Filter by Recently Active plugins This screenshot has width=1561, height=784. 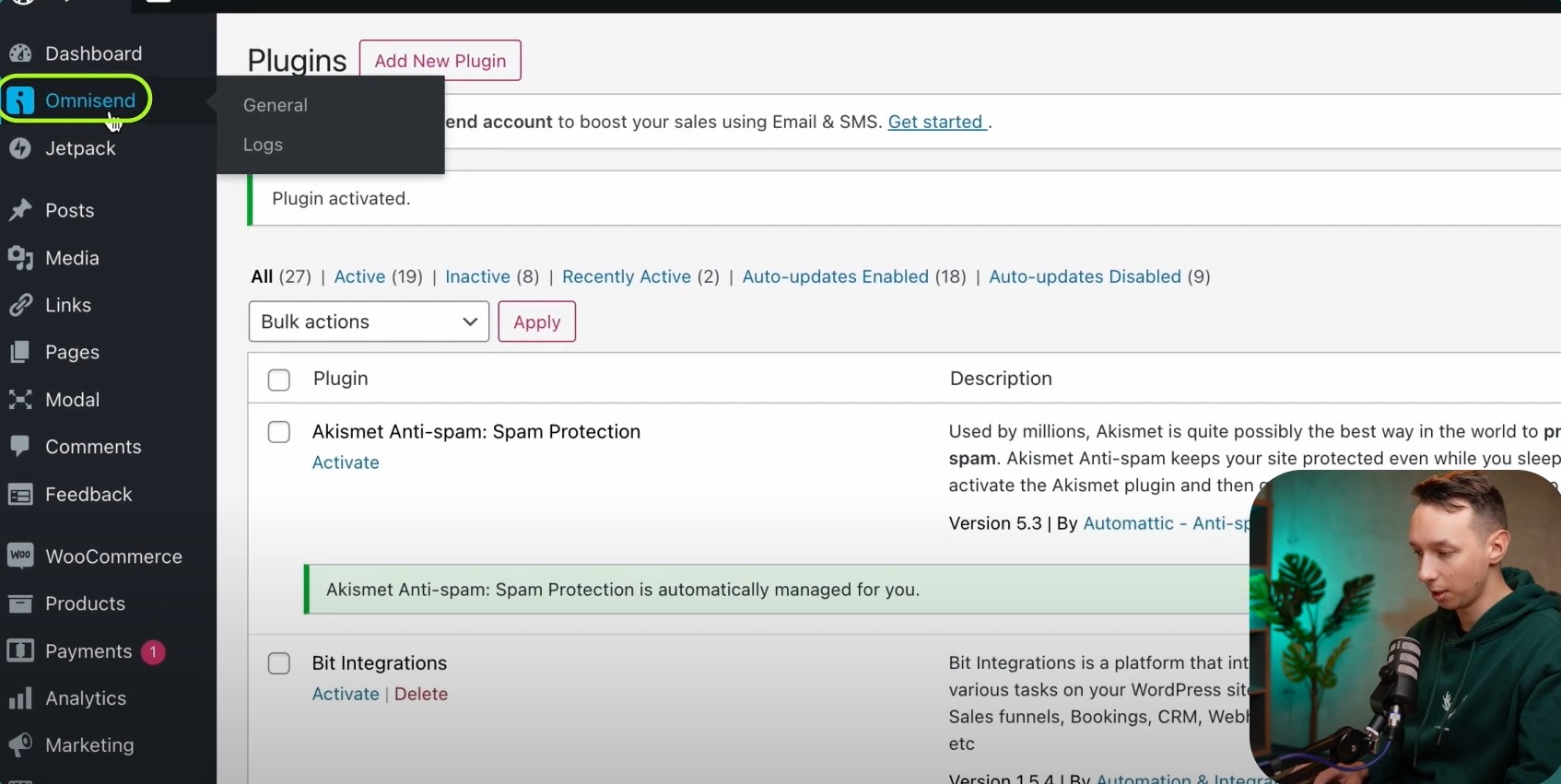[627, 276]
